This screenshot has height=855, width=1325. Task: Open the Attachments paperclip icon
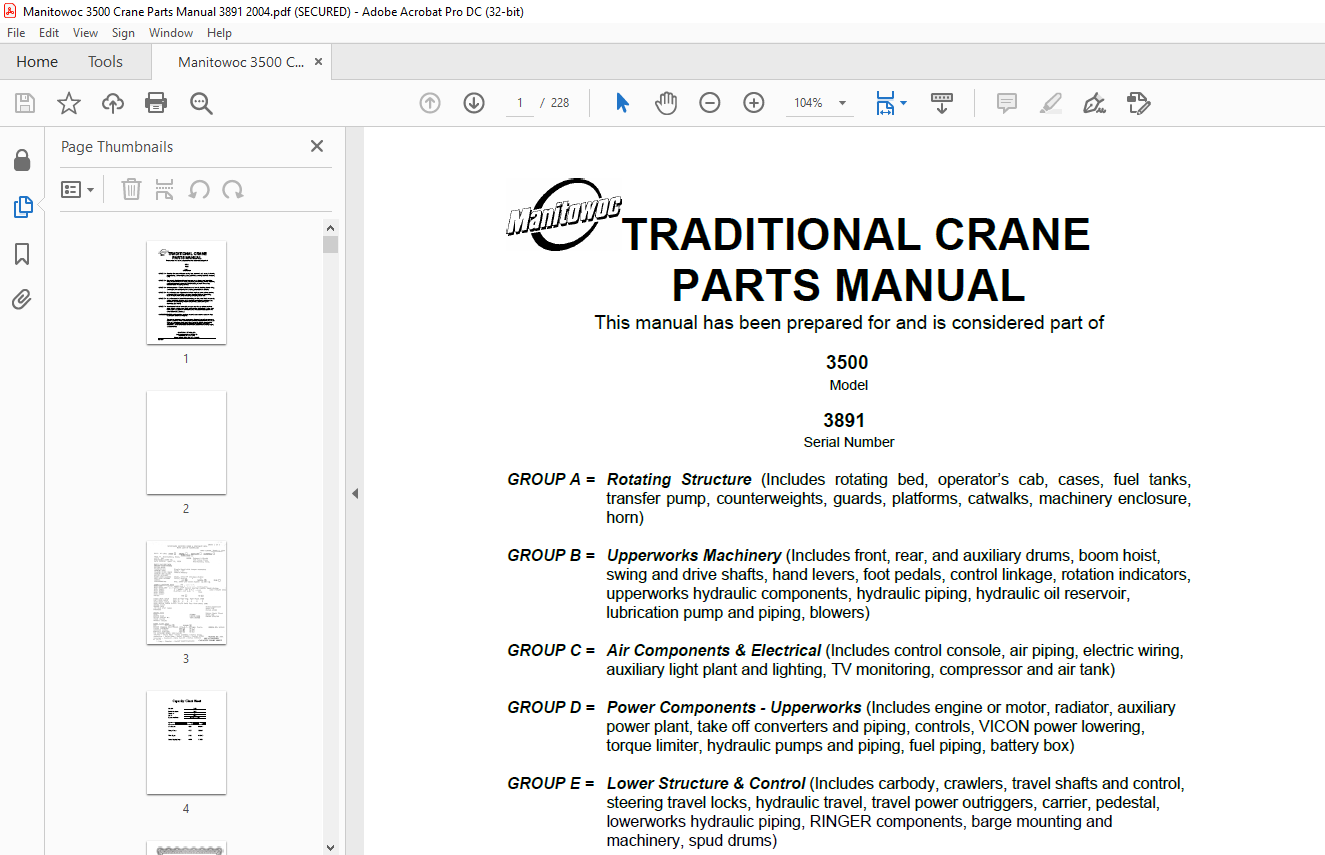click(22, 300)
